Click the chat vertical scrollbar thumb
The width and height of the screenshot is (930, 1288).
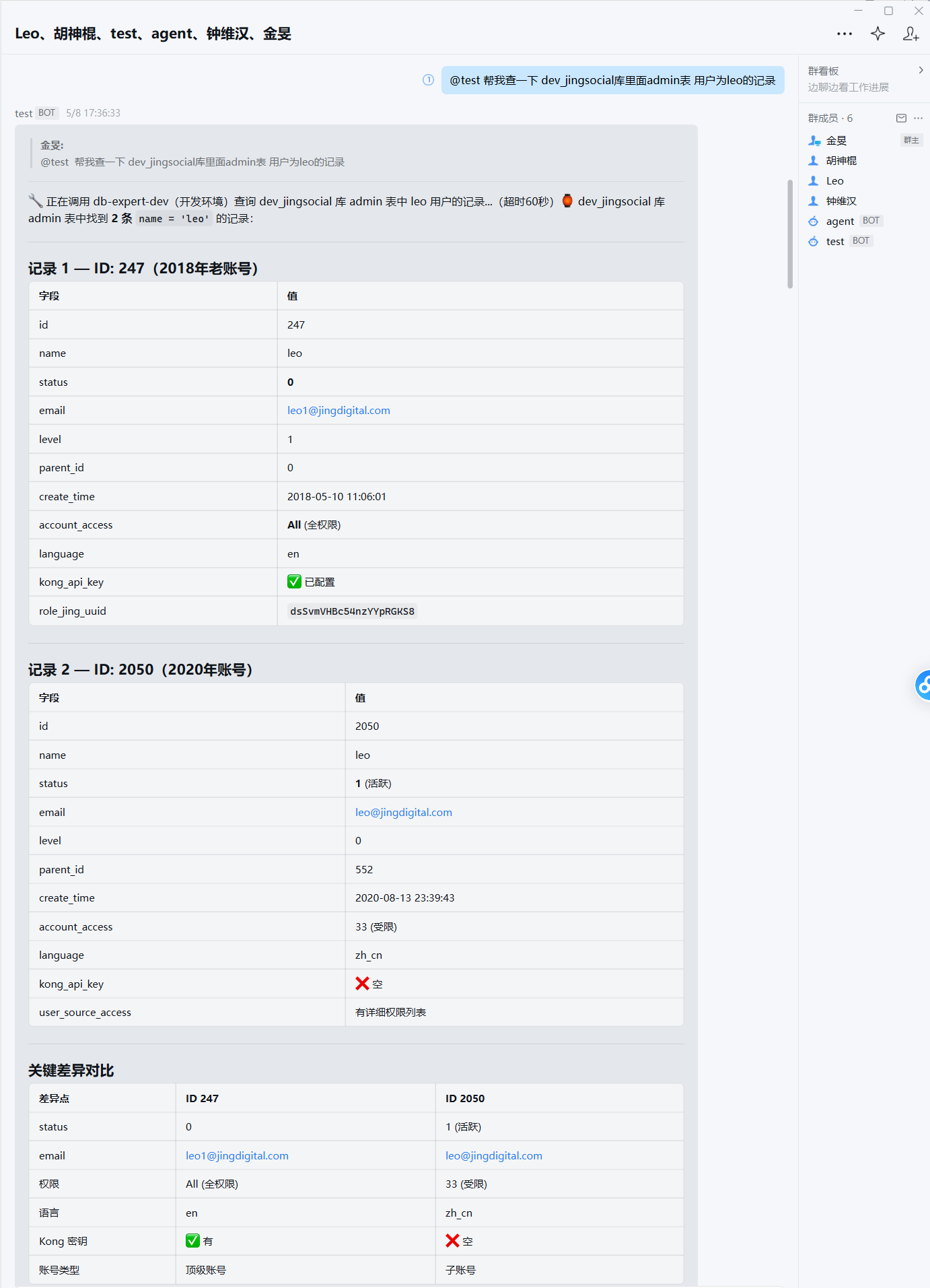pos(790,234)
